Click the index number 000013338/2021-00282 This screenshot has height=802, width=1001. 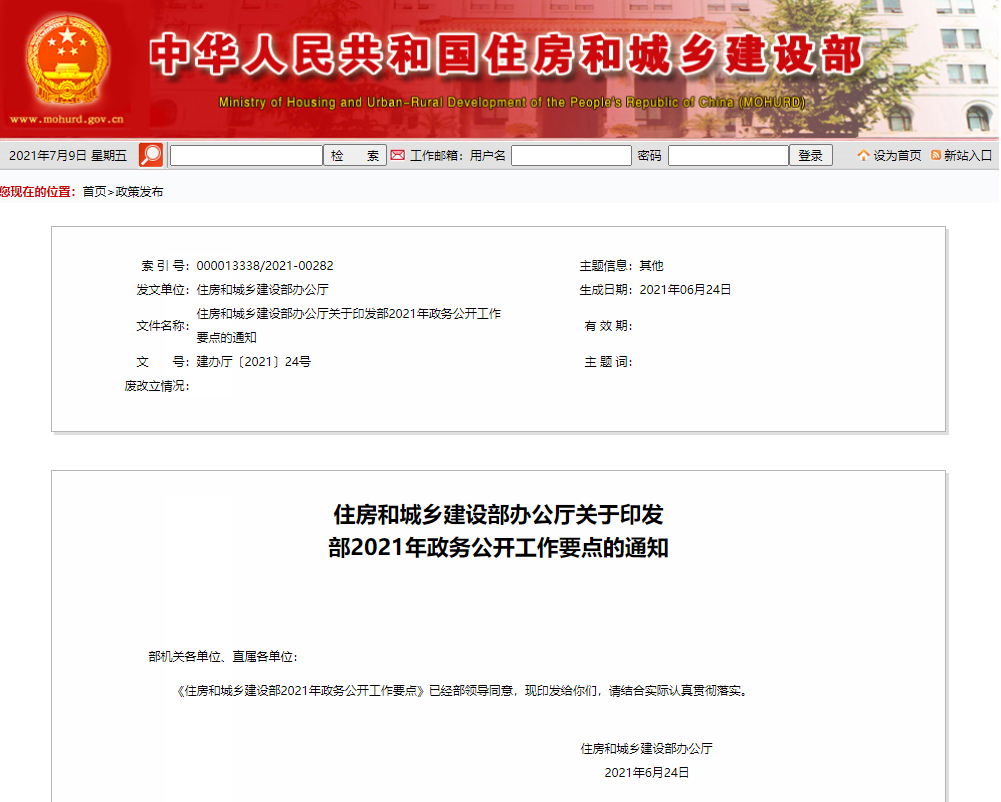(x=265, y=266)
